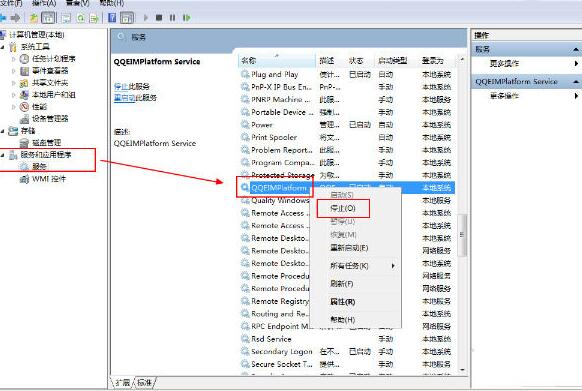The width and height of the screenshot is (582, 391).
Task: Collapse QQEIMPlatform Service section in actions pane
Action: [x=576, y=82]
